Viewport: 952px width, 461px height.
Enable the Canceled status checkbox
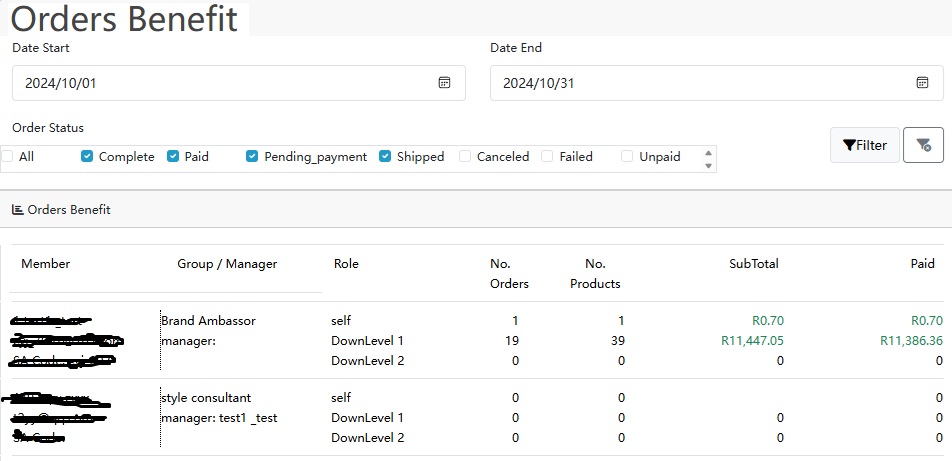[x=465, y=157]
